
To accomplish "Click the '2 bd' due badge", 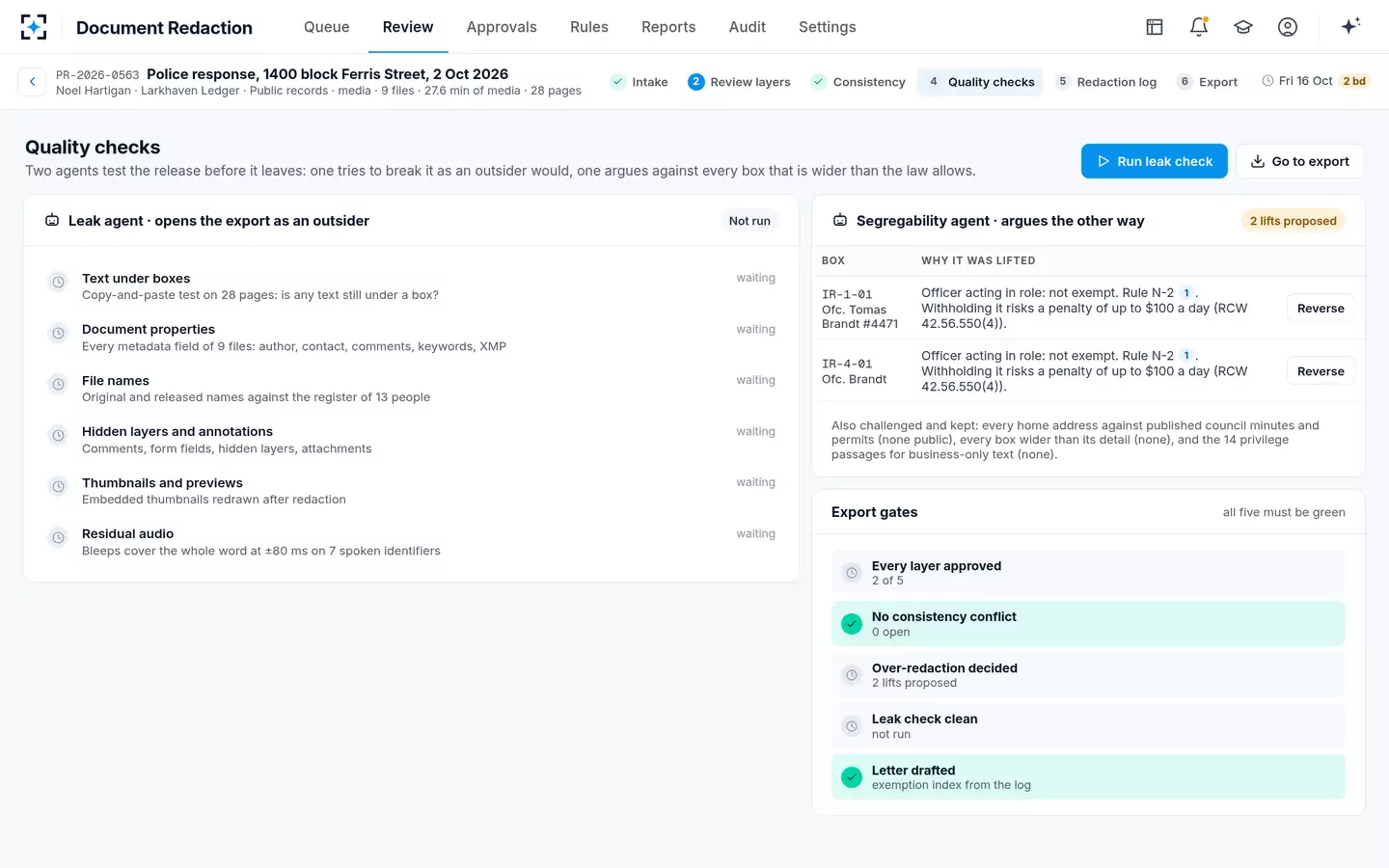I will point(1354,81).
